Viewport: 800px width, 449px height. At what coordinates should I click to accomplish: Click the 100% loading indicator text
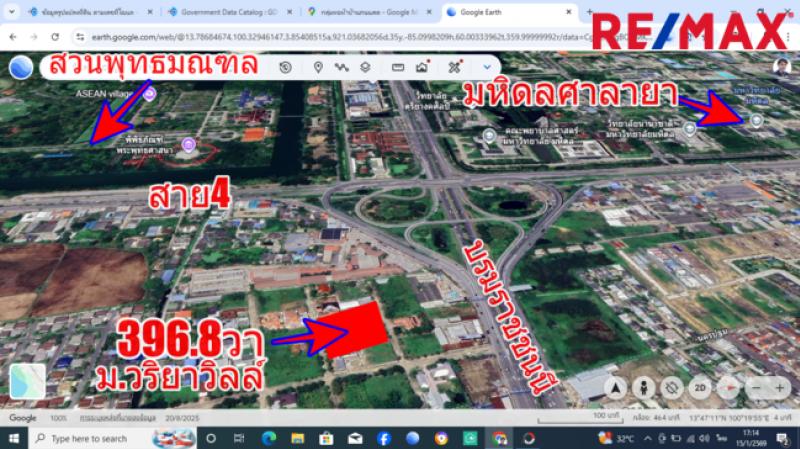coord(58,418)
